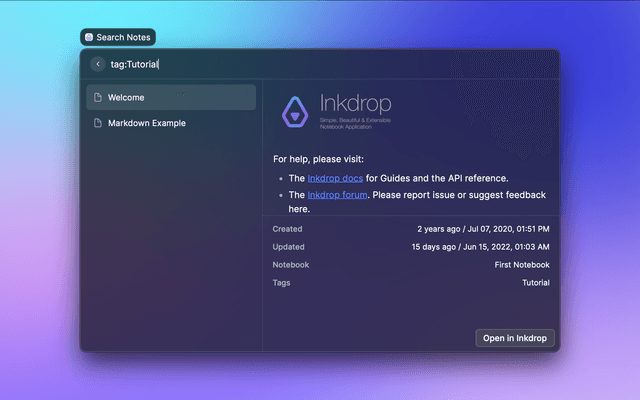Viewport: 640px width, 400px height.
Task: Click the Updated date value
Action: click(480, 247)
